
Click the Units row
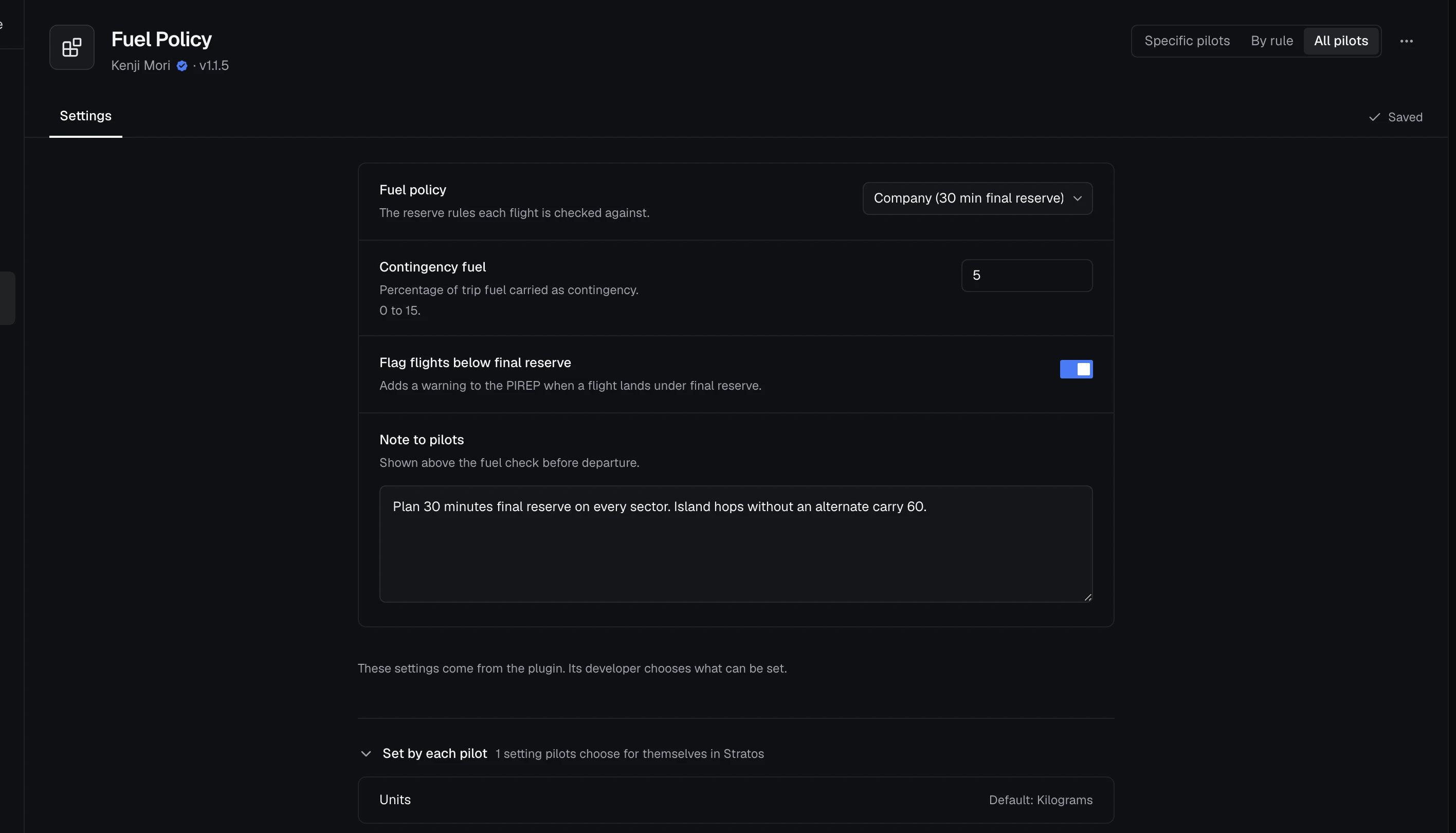pyautogui.click(x=736, y=800)
